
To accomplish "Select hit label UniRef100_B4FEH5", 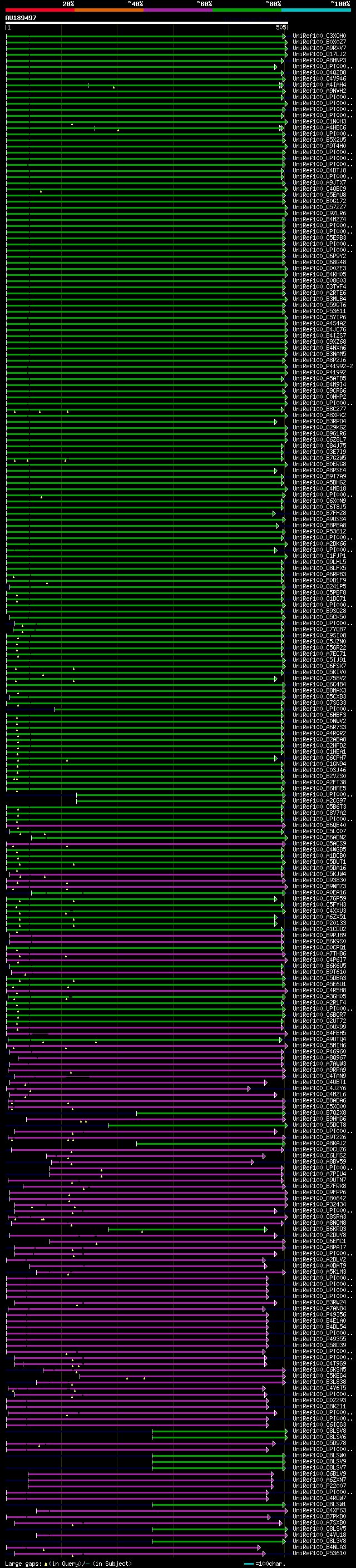I will tap(319, 1033).
